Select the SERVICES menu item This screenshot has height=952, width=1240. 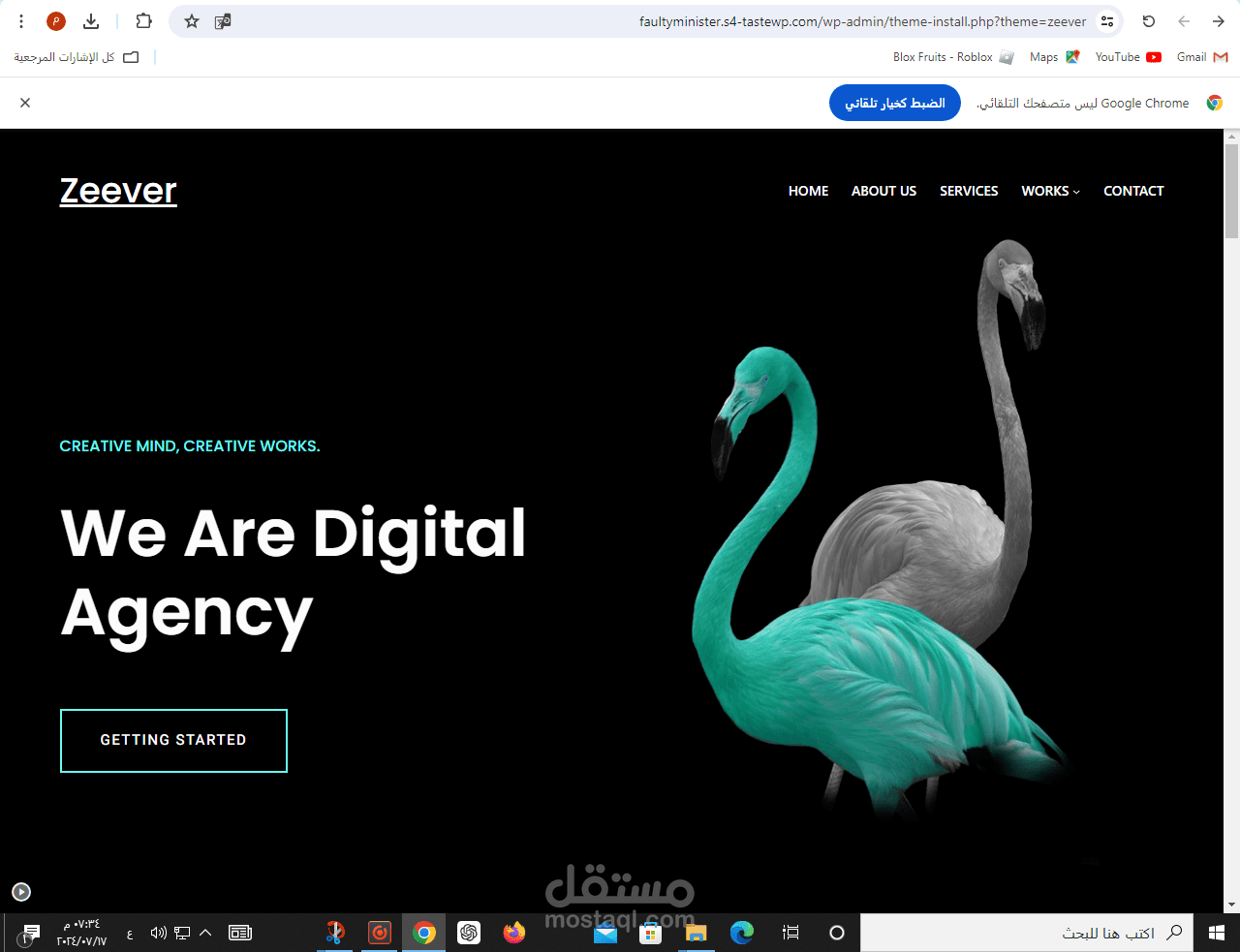click(x=969, y=191)
